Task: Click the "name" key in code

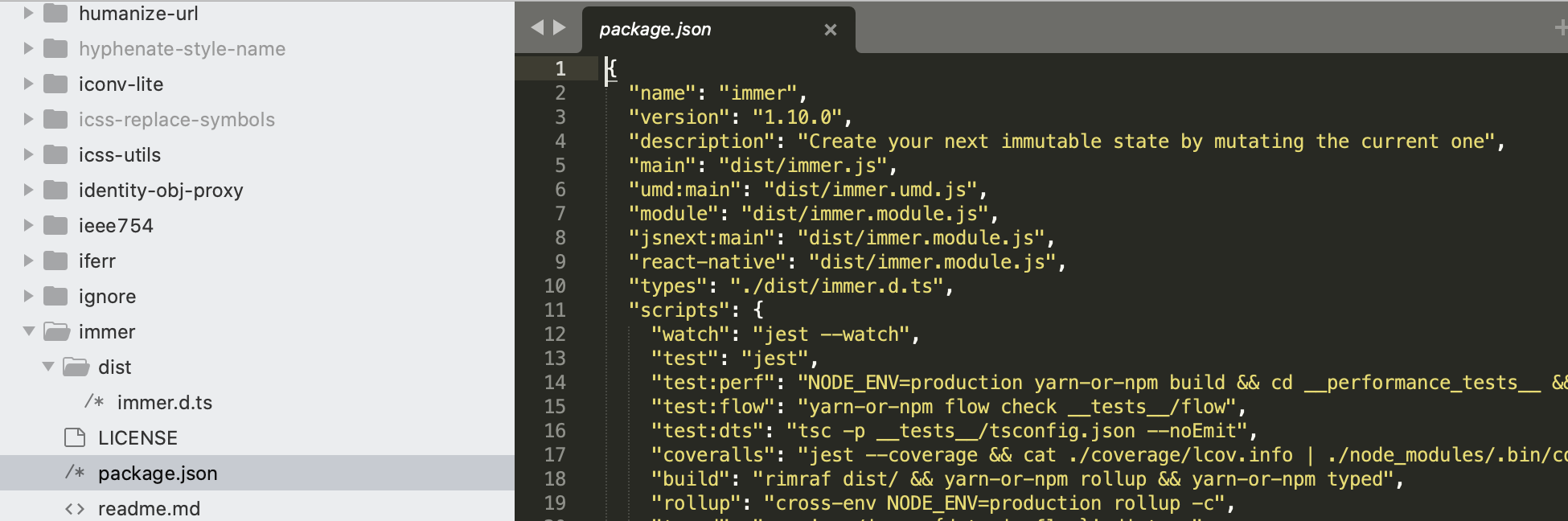Action: (663, 92)
